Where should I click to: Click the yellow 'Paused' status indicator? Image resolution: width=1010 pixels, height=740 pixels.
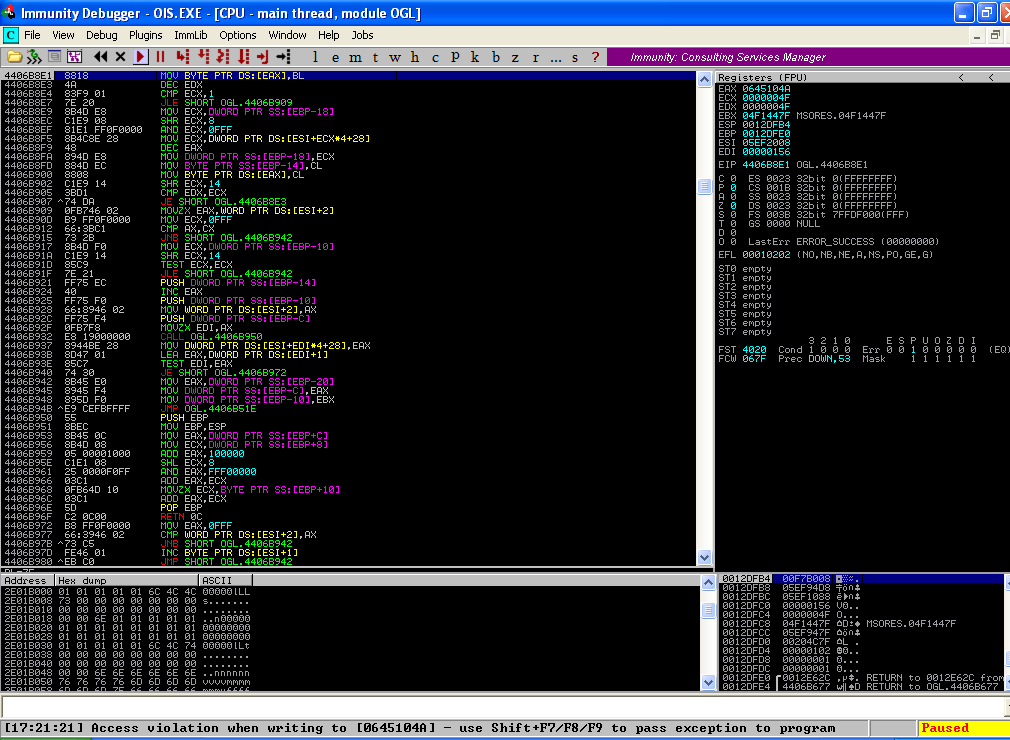coord(964,728)
